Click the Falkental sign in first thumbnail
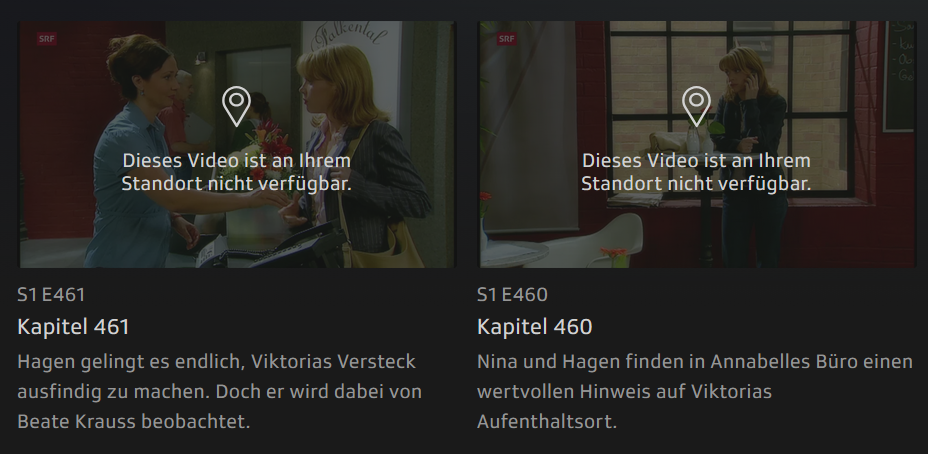 pyautogui.click(x=350, y=37)
